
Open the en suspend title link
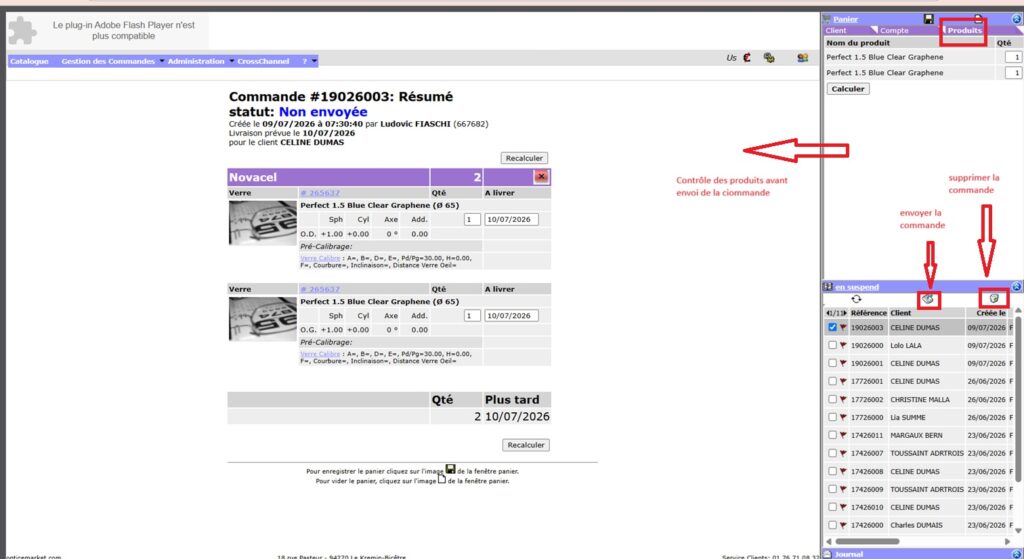pyautogui.click(x=857, y=287)
